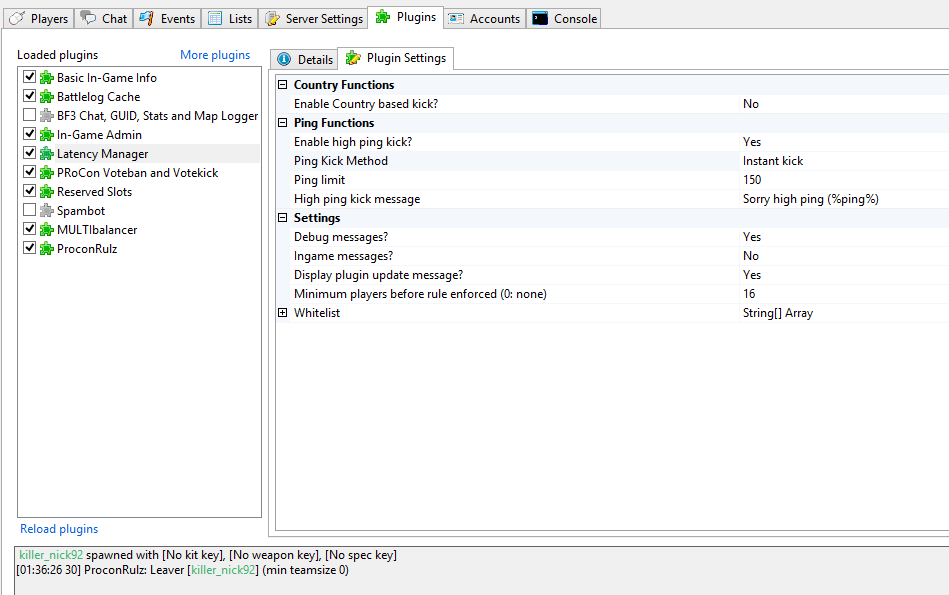The image size is (949, 595).
Task: Switch to the Server Settings tab
Action: click(314, 18)
